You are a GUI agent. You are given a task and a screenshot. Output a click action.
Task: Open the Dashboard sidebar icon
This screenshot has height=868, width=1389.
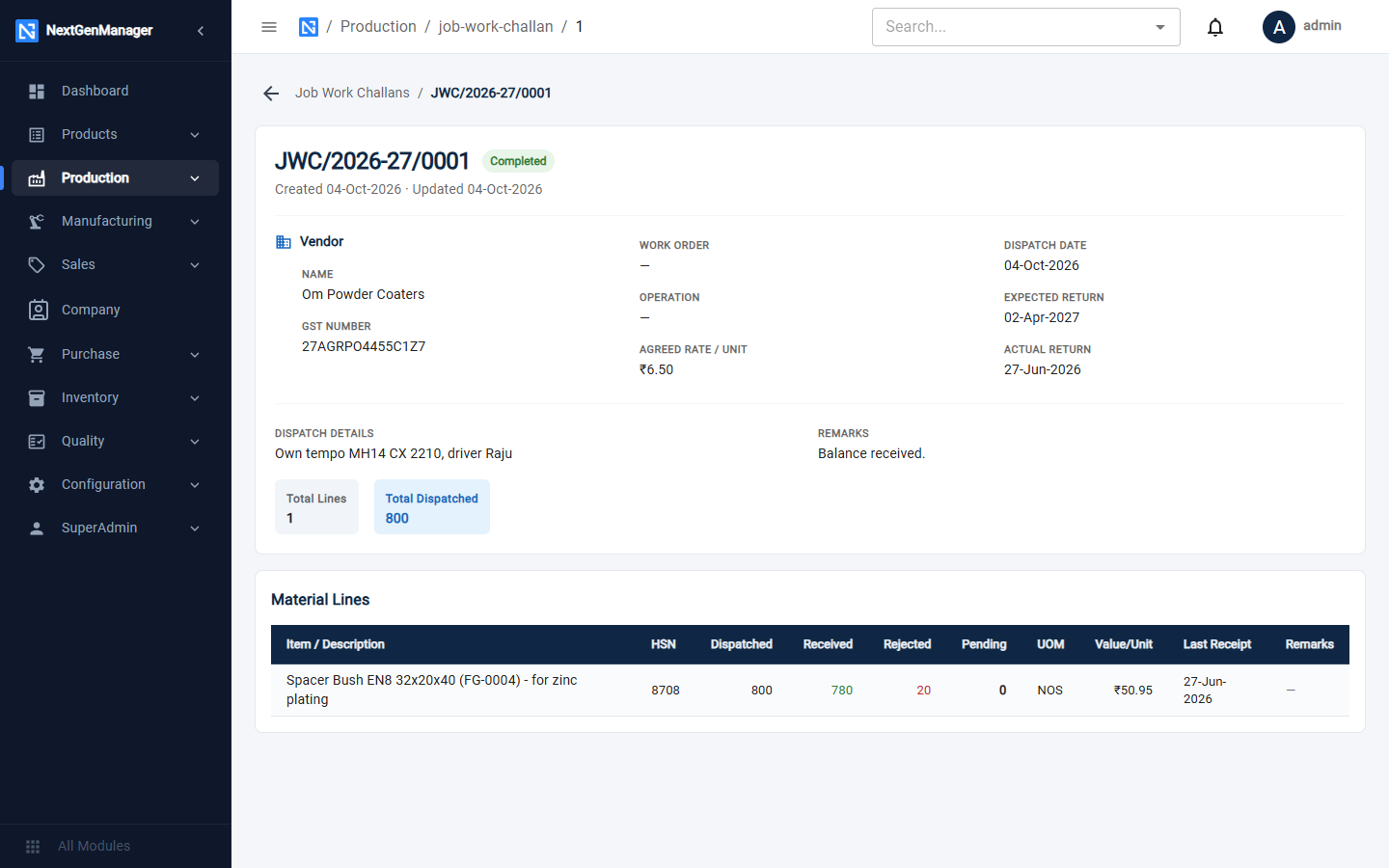tap(37, 91)
